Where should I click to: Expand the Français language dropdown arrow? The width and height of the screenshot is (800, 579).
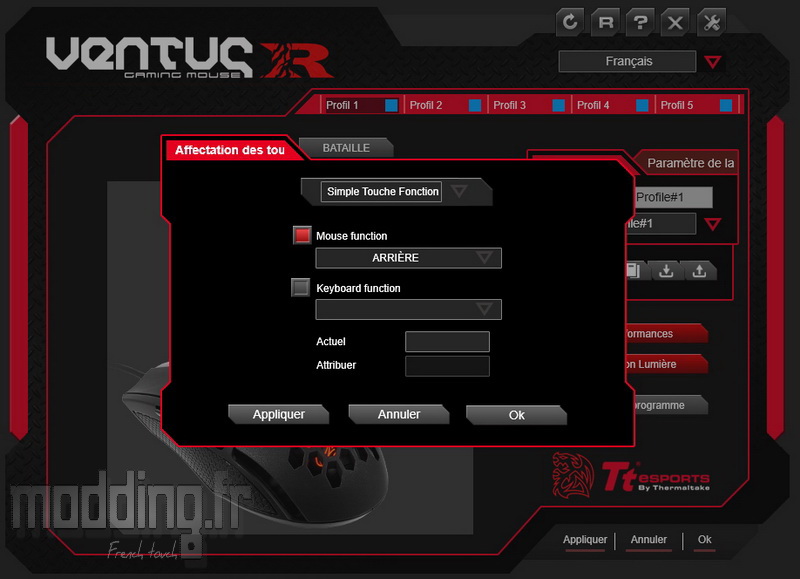click(713, 62)
